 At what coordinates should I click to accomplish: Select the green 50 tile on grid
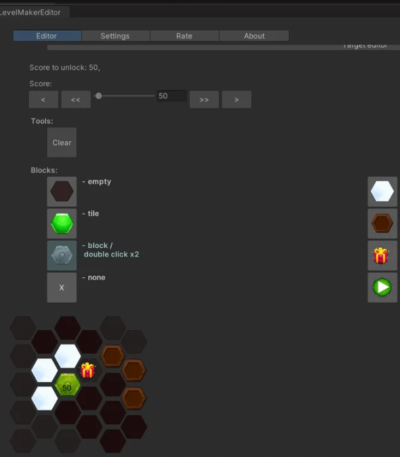pos(67,385)
